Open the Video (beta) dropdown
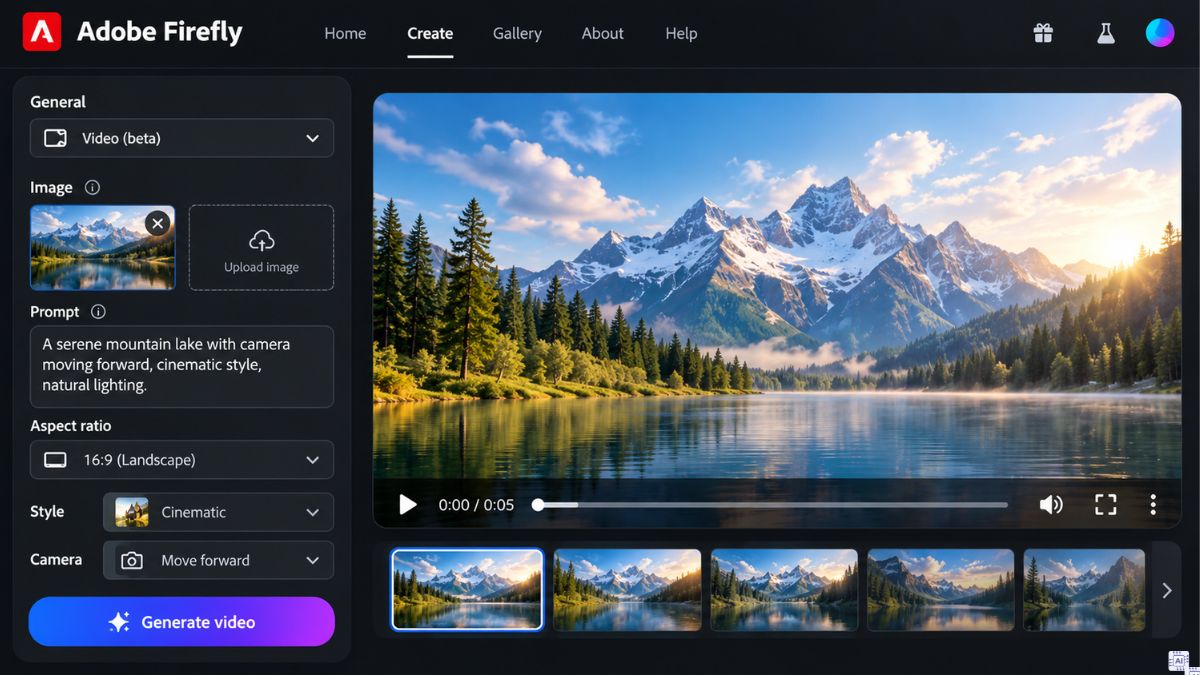 [x=182, y=138]
